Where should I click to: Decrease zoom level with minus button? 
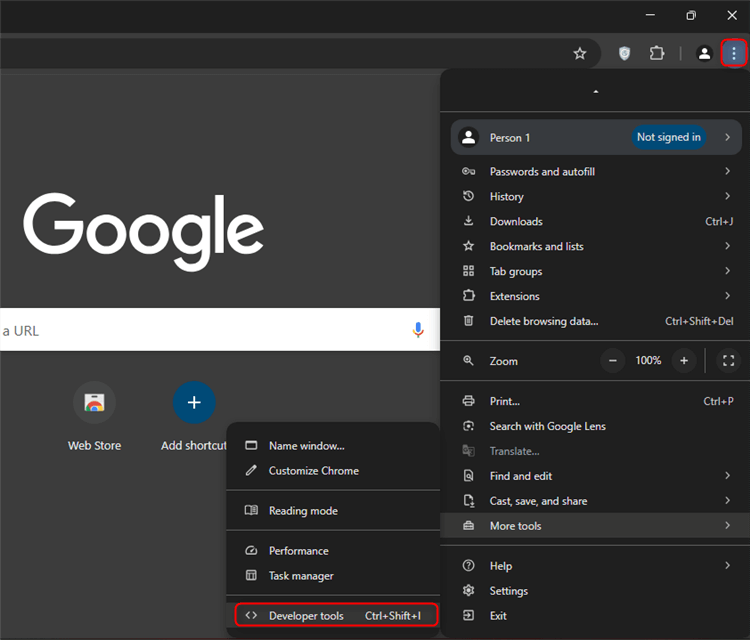point(612,360)
